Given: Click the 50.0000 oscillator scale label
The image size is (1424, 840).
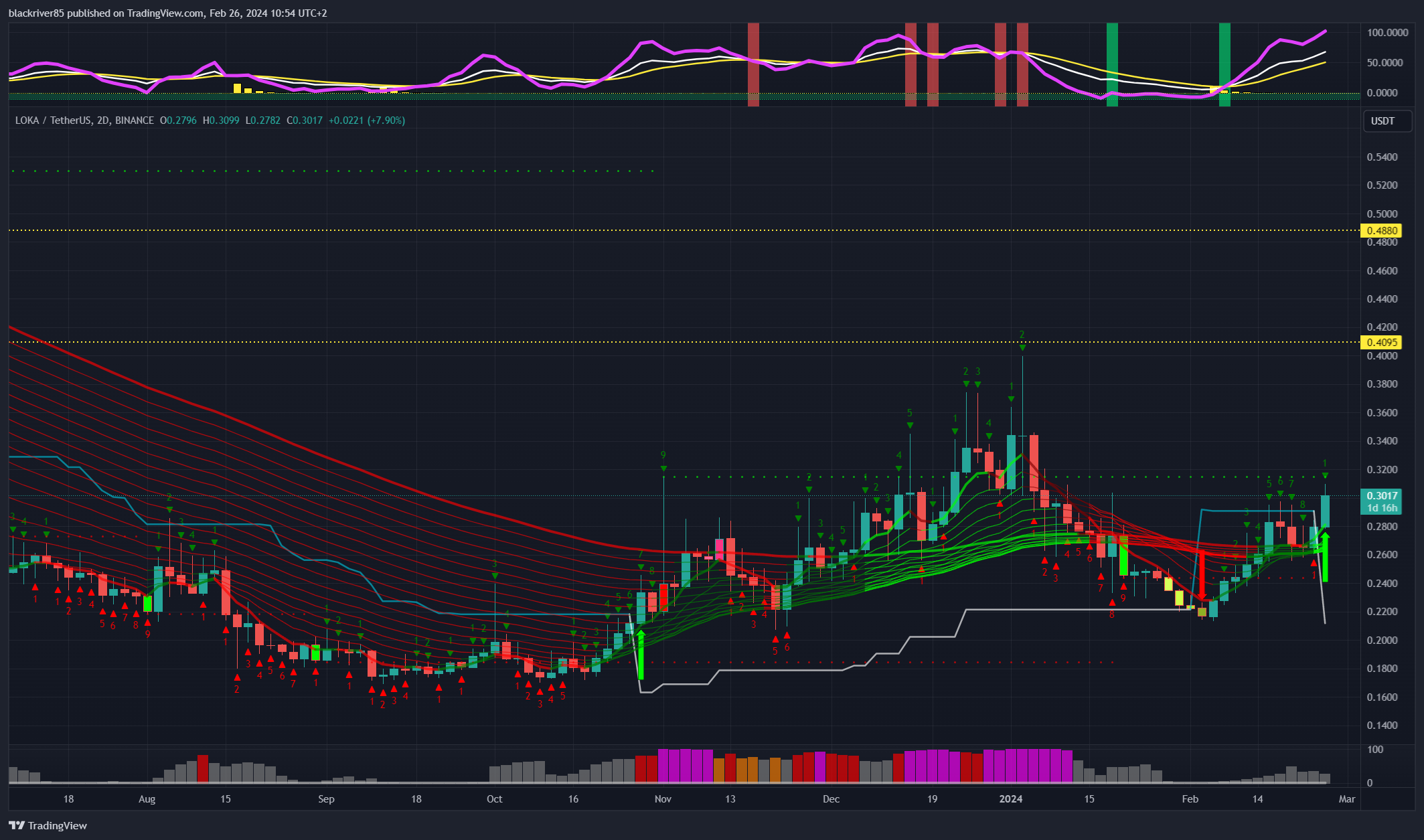Looking at the screenshot, I should [1387, 62].
